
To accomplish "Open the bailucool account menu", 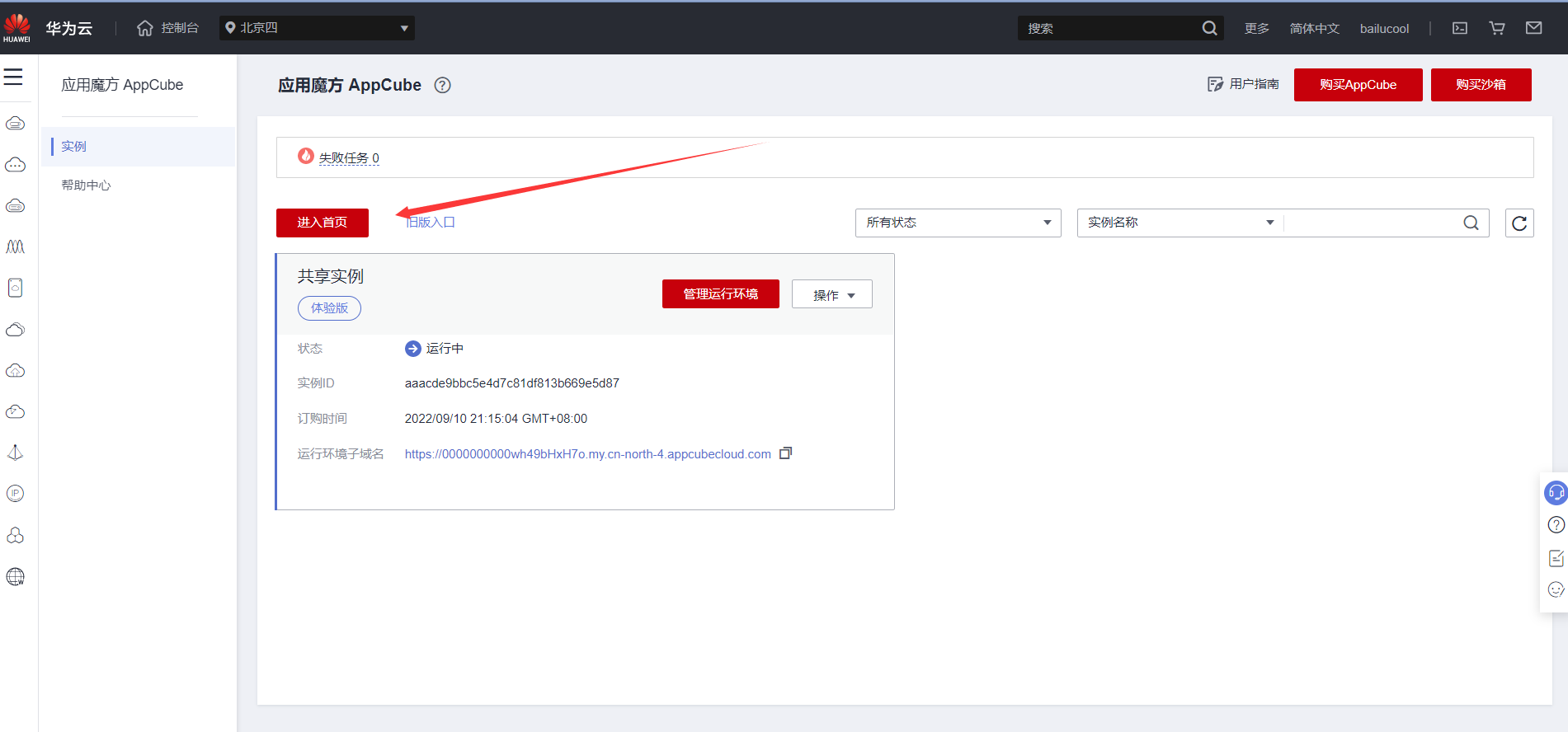I will click(x=1384, y=28).
